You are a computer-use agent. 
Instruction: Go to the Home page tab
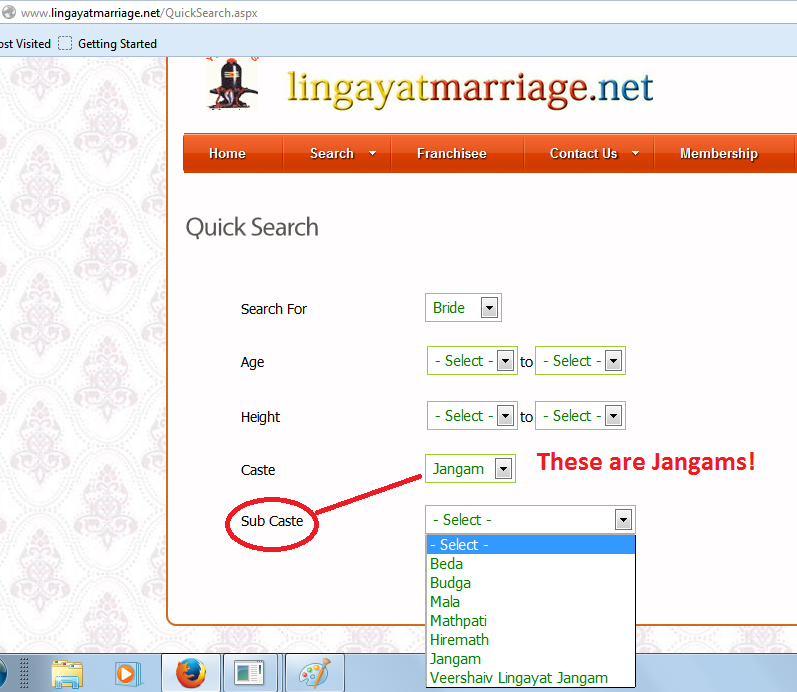[x=227, y=153]
